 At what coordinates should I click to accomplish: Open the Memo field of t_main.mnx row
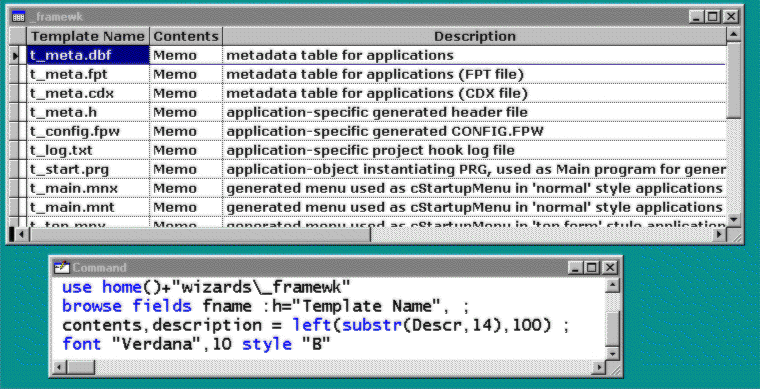click(x=186, y=188)
